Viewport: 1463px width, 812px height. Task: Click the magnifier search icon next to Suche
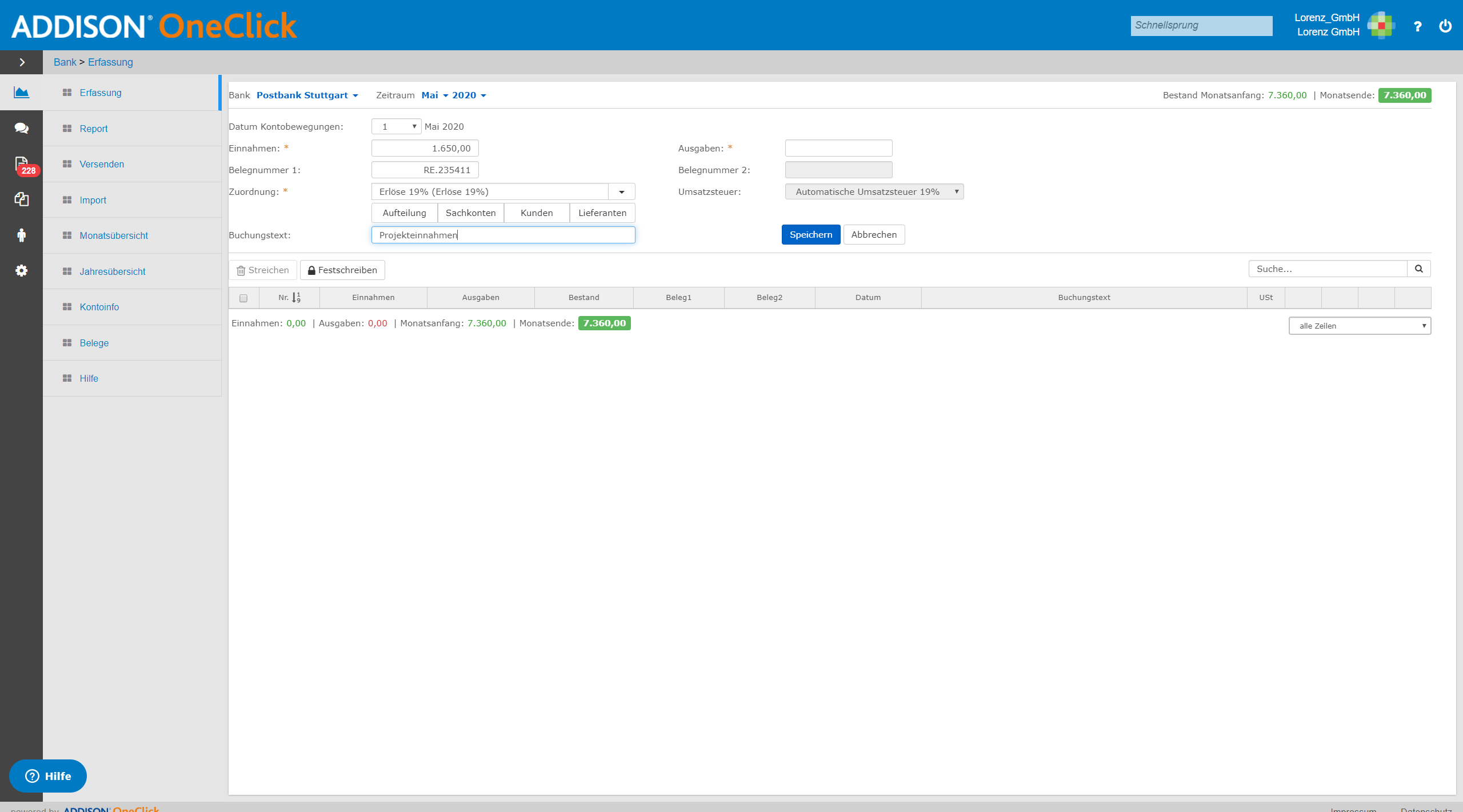coord(1419,269)
